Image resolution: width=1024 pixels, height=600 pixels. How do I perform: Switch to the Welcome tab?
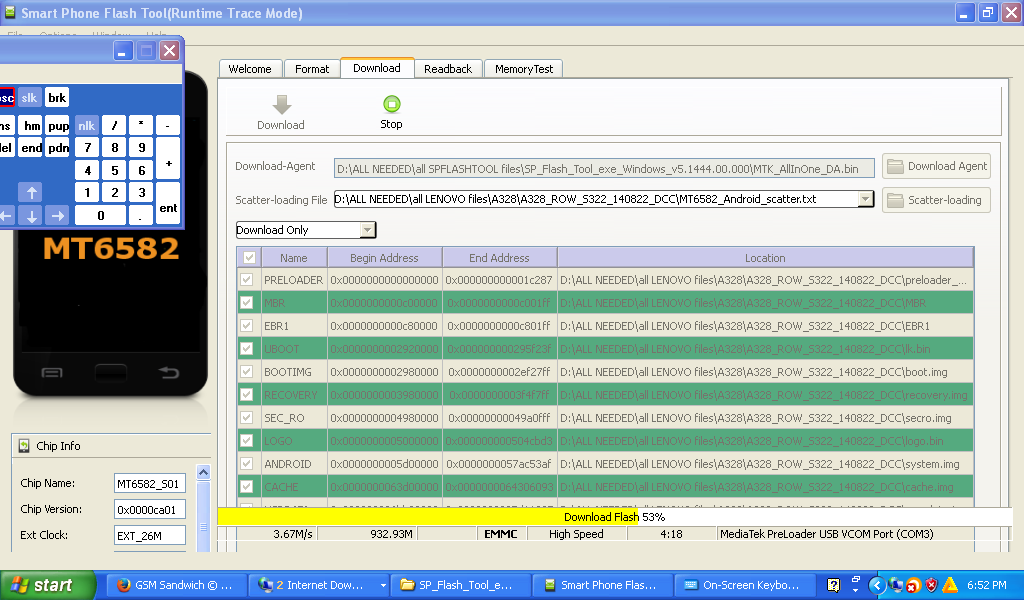pos(250,69)
